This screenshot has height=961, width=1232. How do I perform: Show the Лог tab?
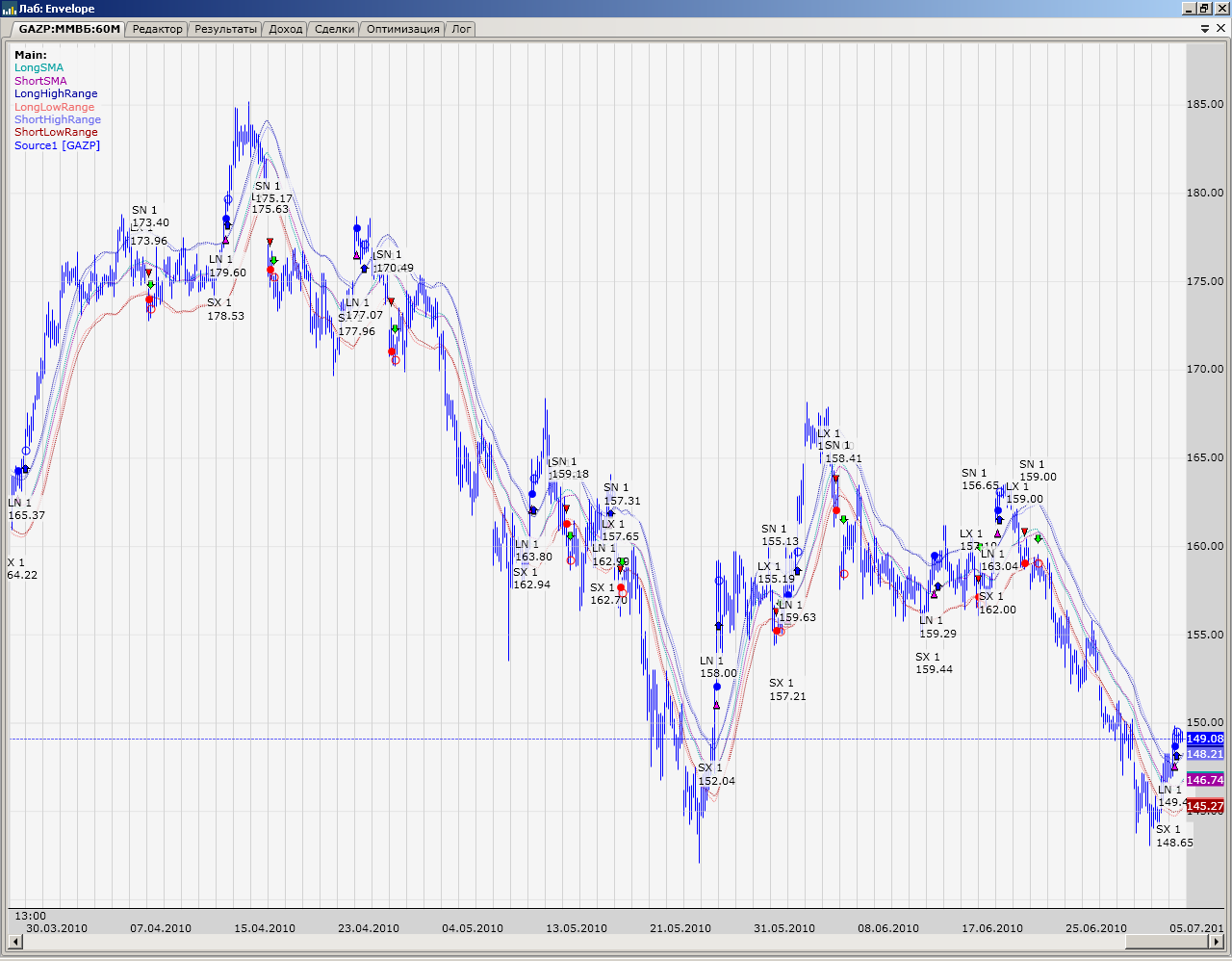462,29
